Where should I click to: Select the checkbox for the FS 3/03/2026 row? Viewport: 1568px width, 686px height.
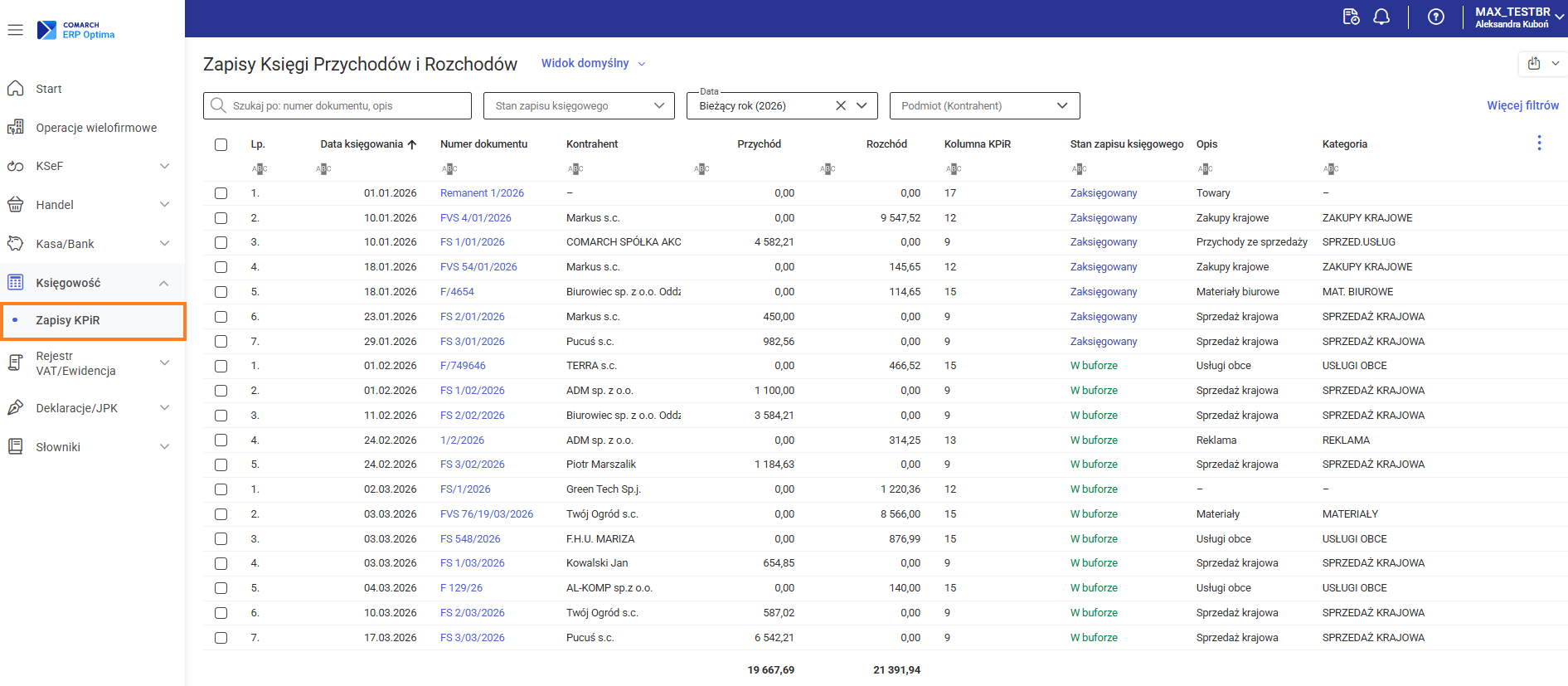tap(221, 638)
